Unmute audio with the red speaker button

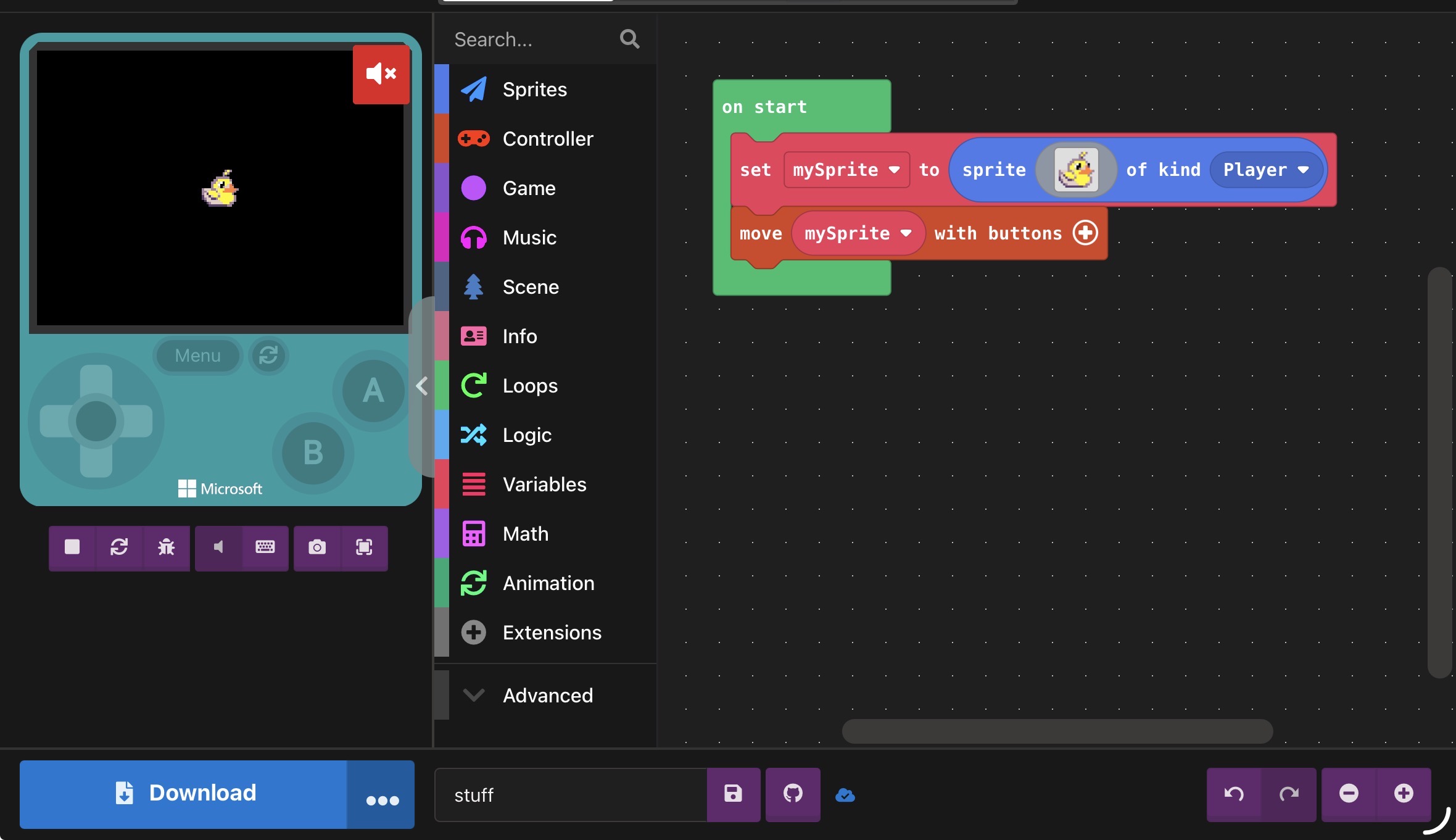(381, 74)
